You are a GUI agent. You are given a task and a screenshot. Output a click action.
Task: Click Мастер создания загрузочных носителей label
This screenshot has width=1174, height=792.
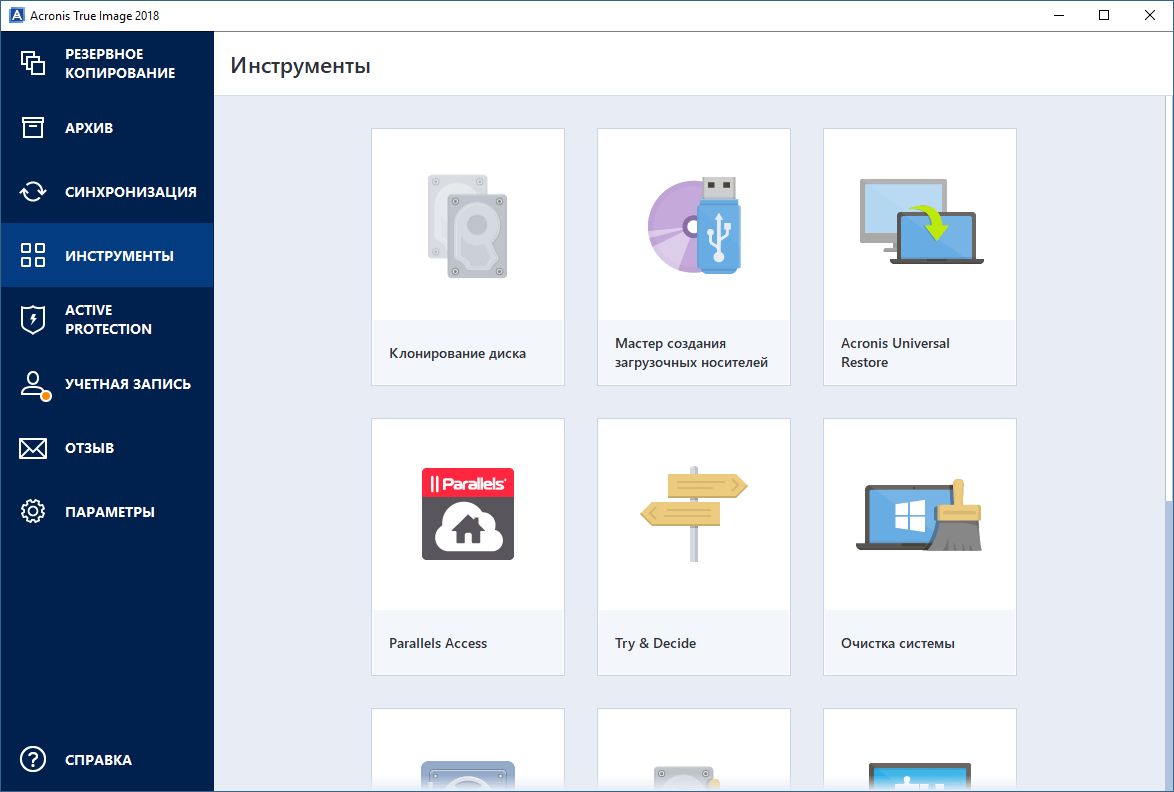(691, 353)
